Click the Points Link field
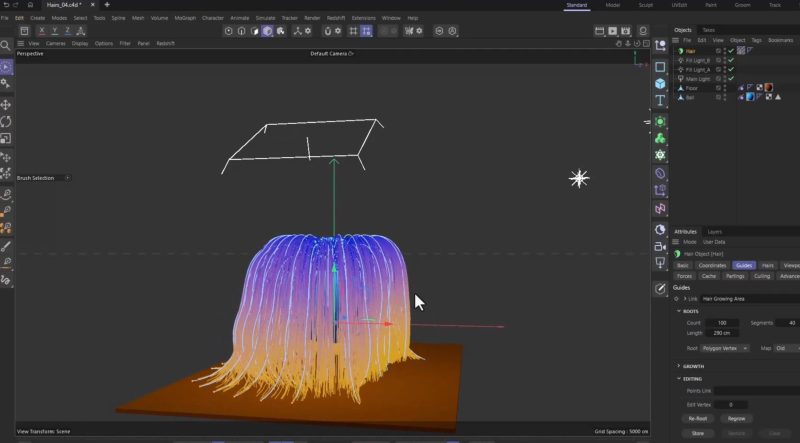 [757, 391]
